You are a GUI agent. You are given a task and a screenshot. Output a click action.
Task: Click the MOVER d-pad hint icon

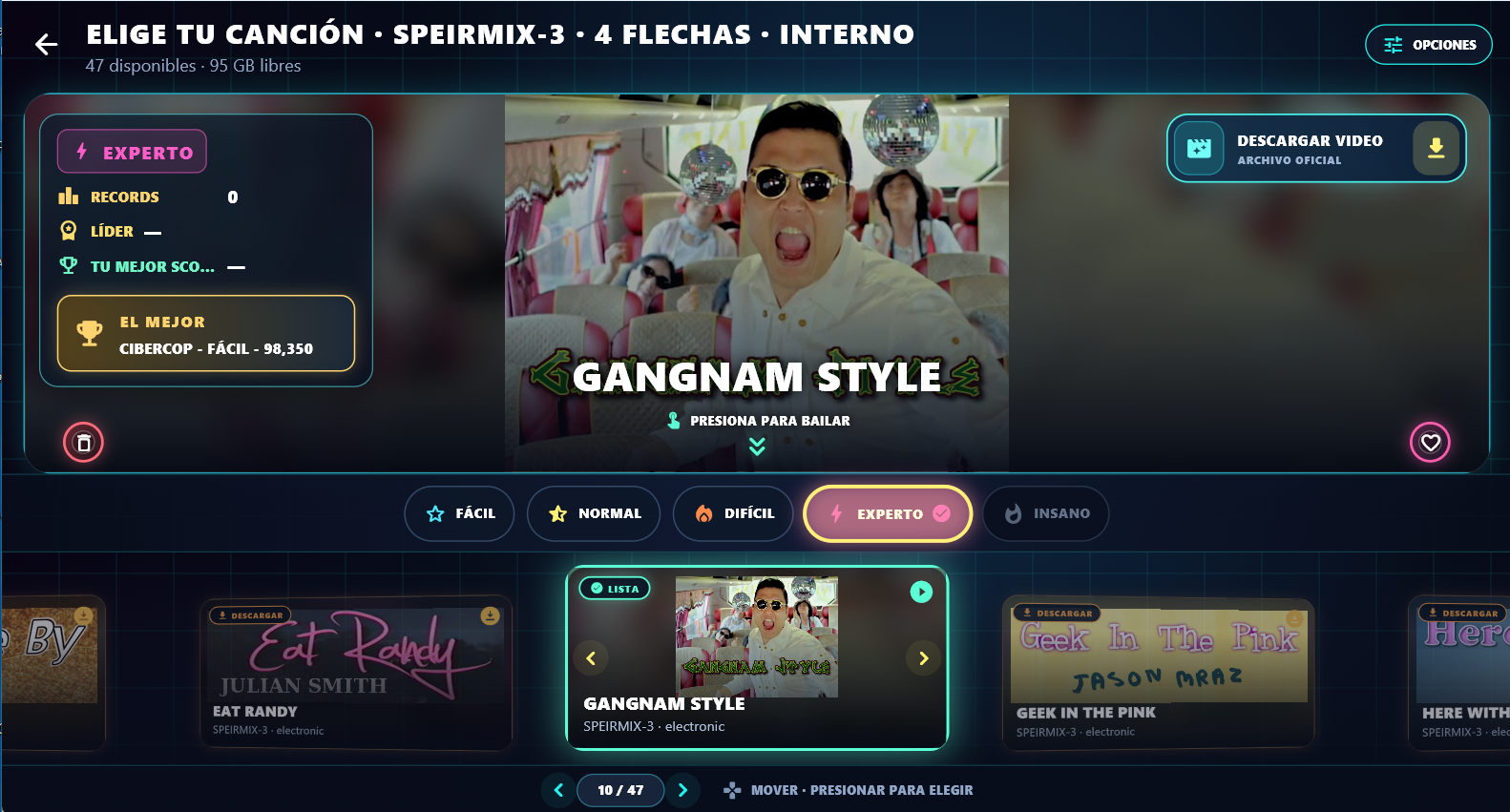[732, 790]
